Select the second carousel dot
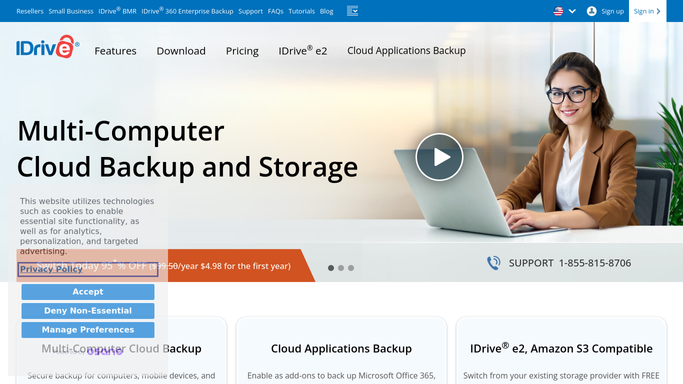The height and width of the screenshot is (384, 683). [341, 268]
